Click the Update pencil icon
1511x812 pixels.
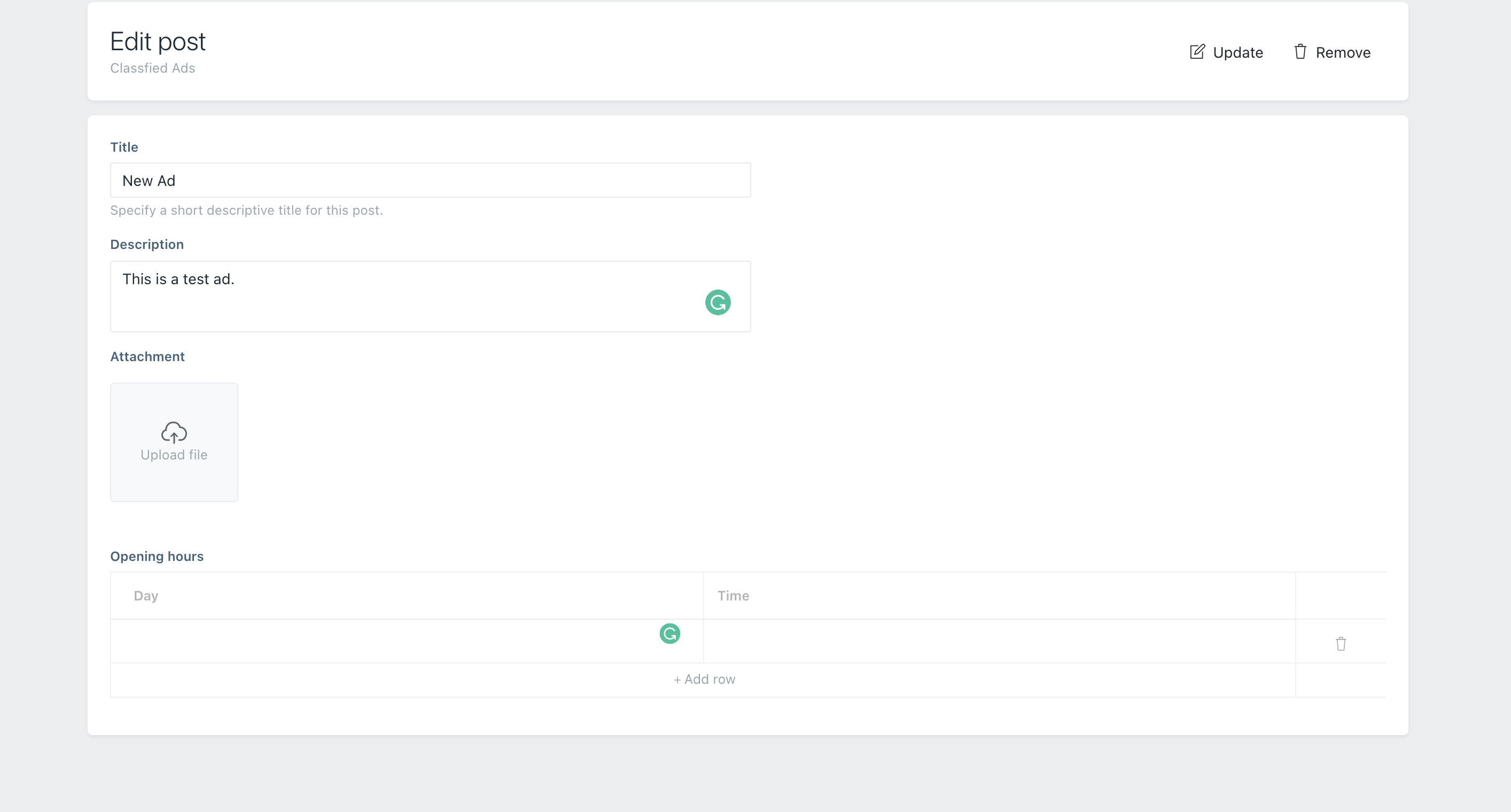1197,52
